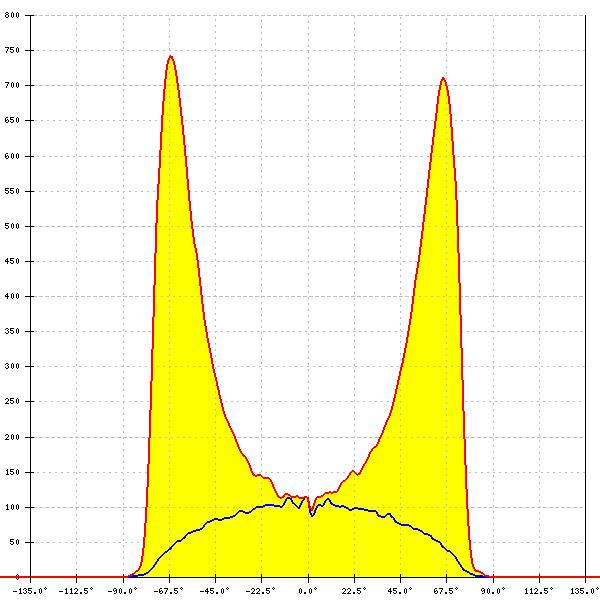600x600 pixels.
Task: Click the -67.5° x-axis label
Action: click(x=169, y=591)
